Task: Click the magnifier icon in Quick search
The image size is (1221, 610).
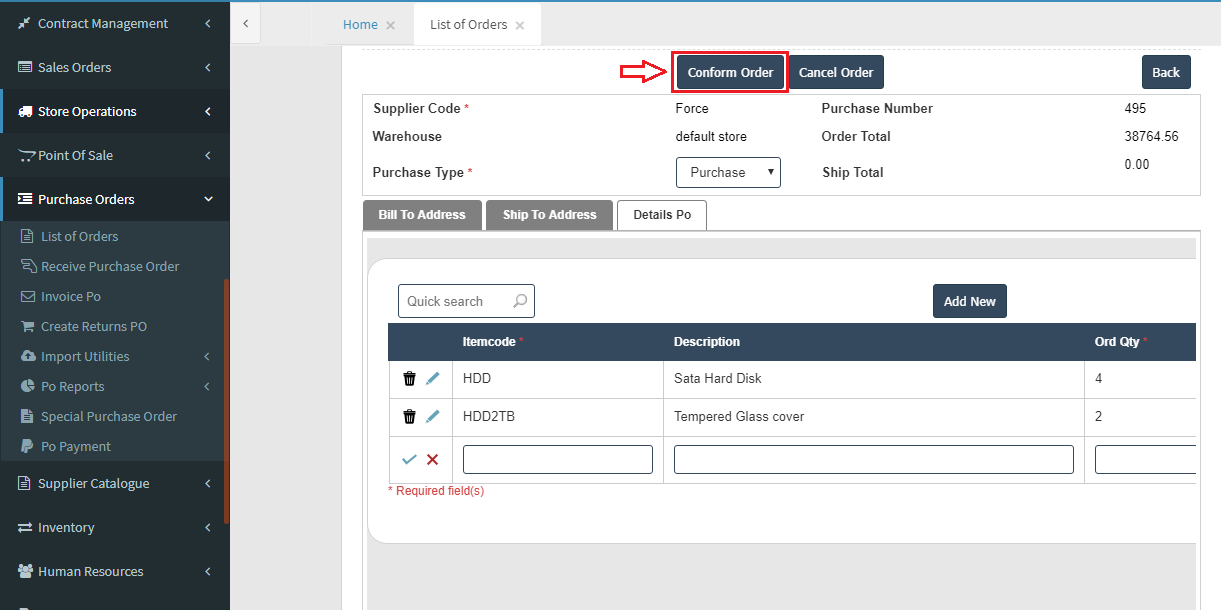Action: click(x=520, y=301)
